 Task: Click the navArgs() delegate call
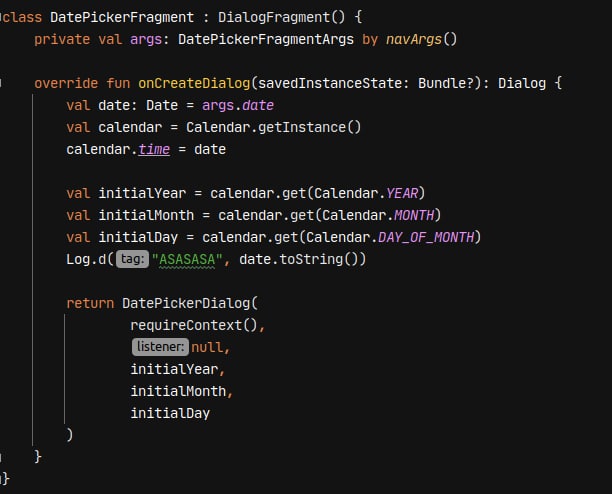point(421,39)
